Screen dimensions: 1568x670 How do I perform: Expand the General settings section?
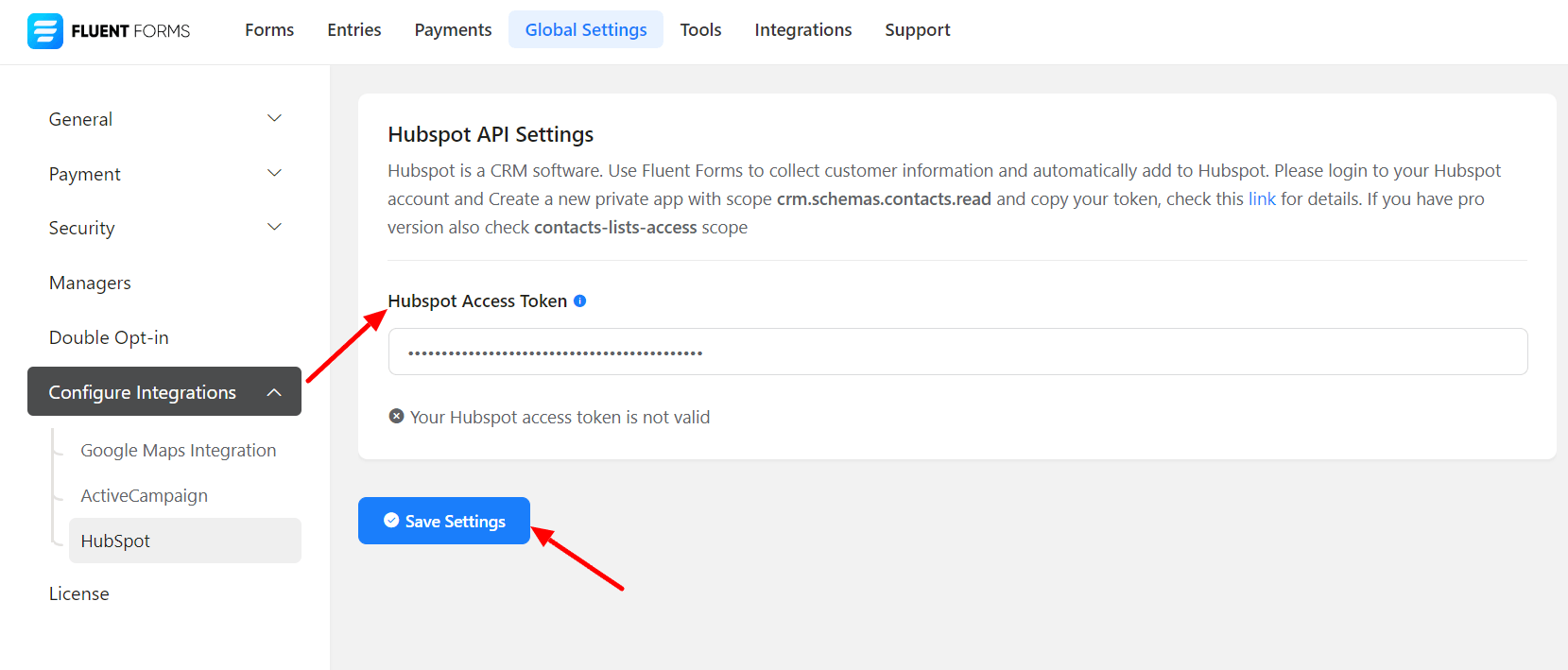click(x=165, y=119)
